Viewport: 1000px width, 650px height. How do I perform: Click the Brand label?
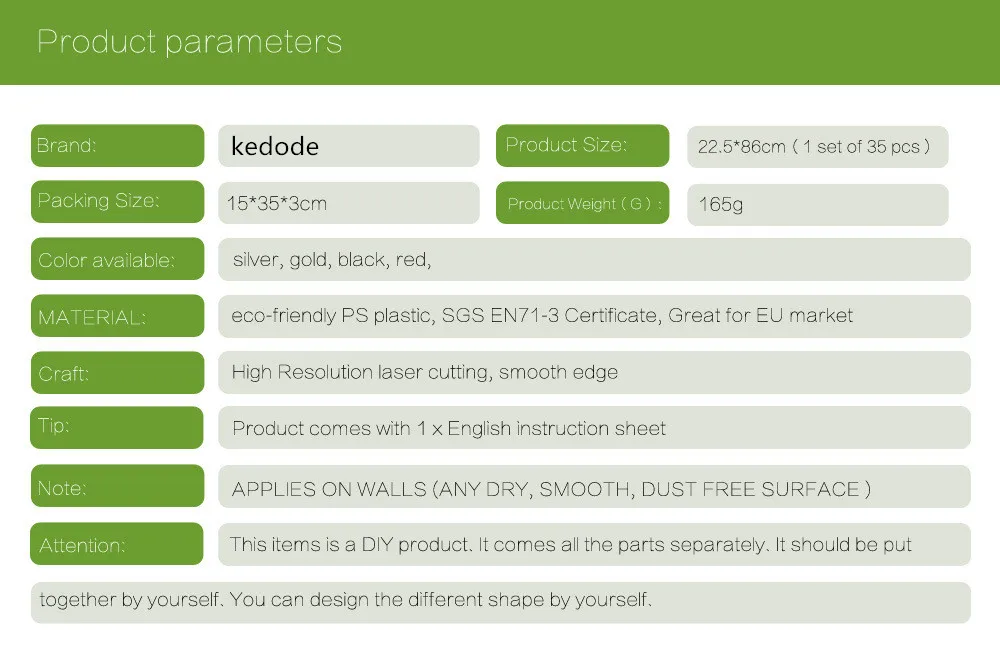pyautogui.click(x=117, y=145)
